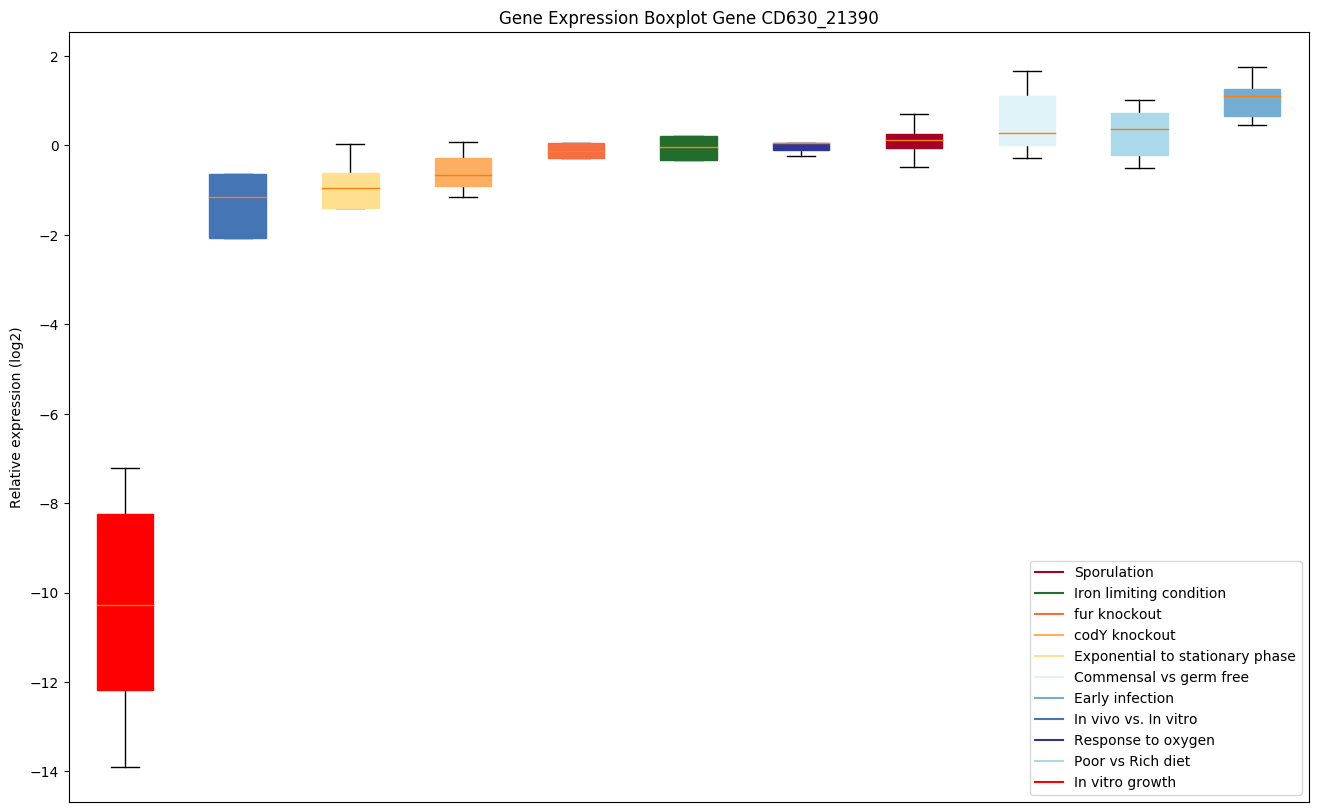Select the Early infection box at far right
This screenshot has width=1318, height=812.
pyautogui.click(x=1252, y=103)
